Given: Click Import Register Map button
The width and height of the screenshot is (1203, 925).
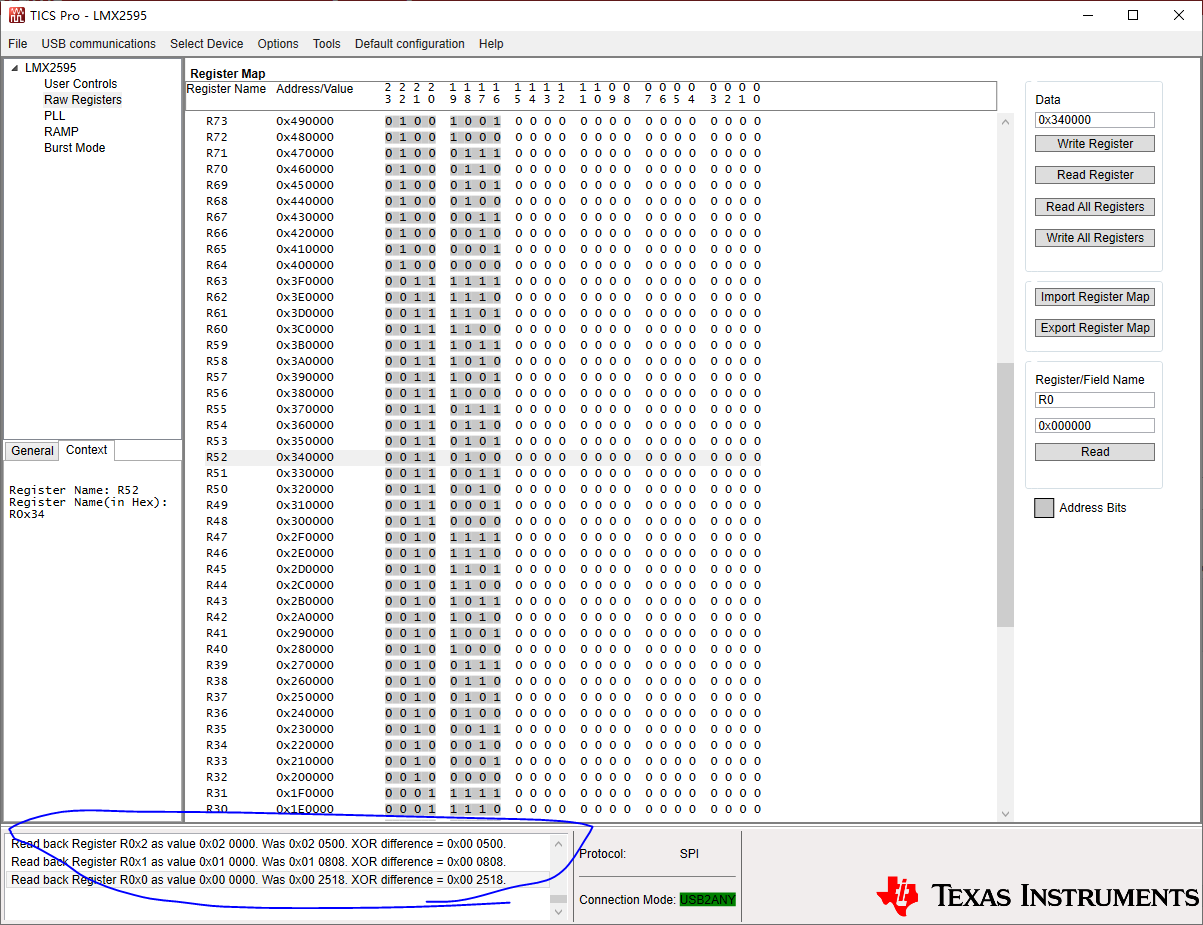Looking at the screenshot, I should (x=1095, y=297).
